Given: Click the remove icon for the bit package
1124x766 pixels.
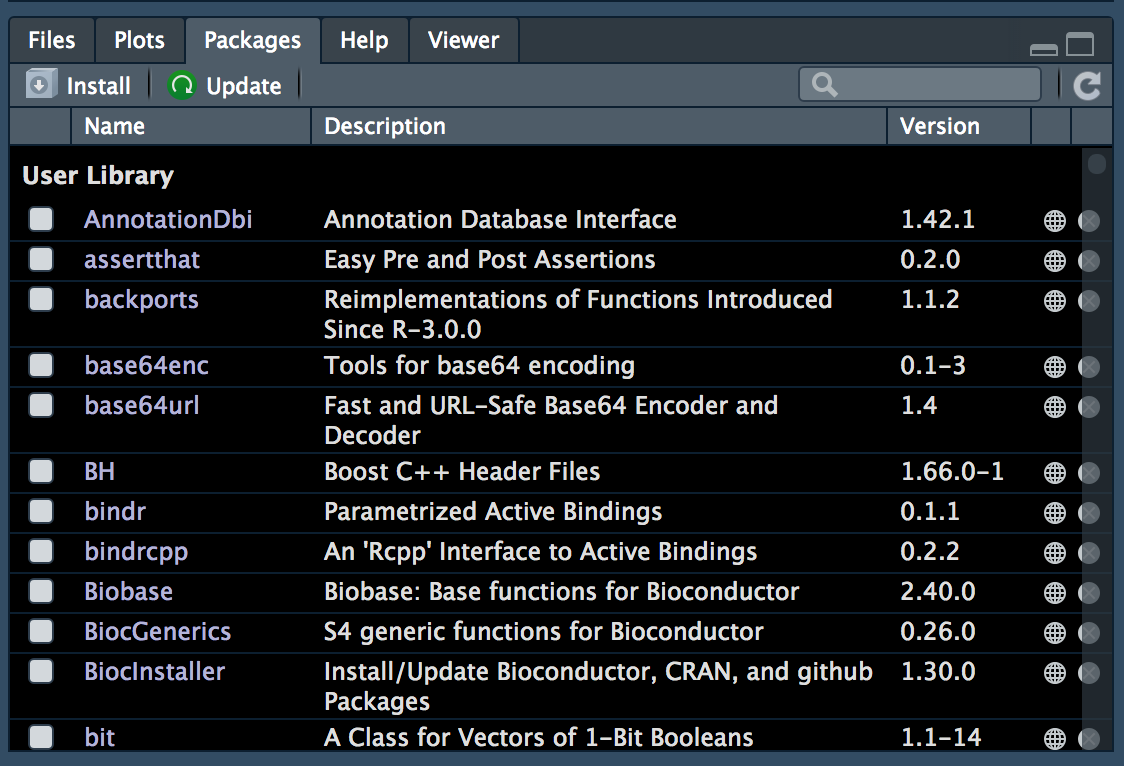Looking at the screenshot, I should point(1089,738).
